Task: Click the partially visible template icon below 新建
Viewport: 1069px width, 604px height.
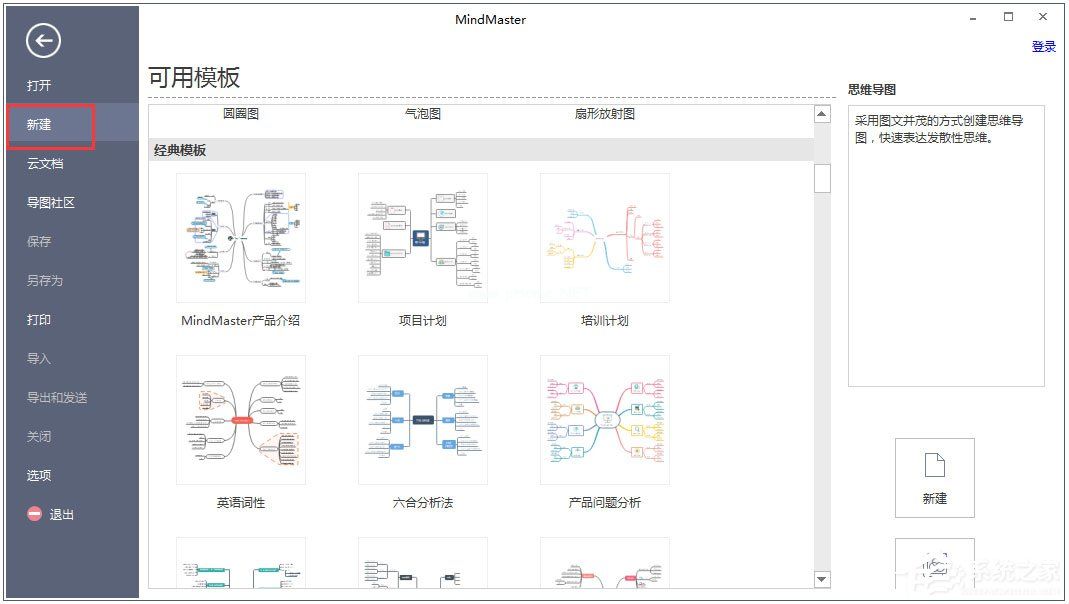Action: click(x=934, y=565)
